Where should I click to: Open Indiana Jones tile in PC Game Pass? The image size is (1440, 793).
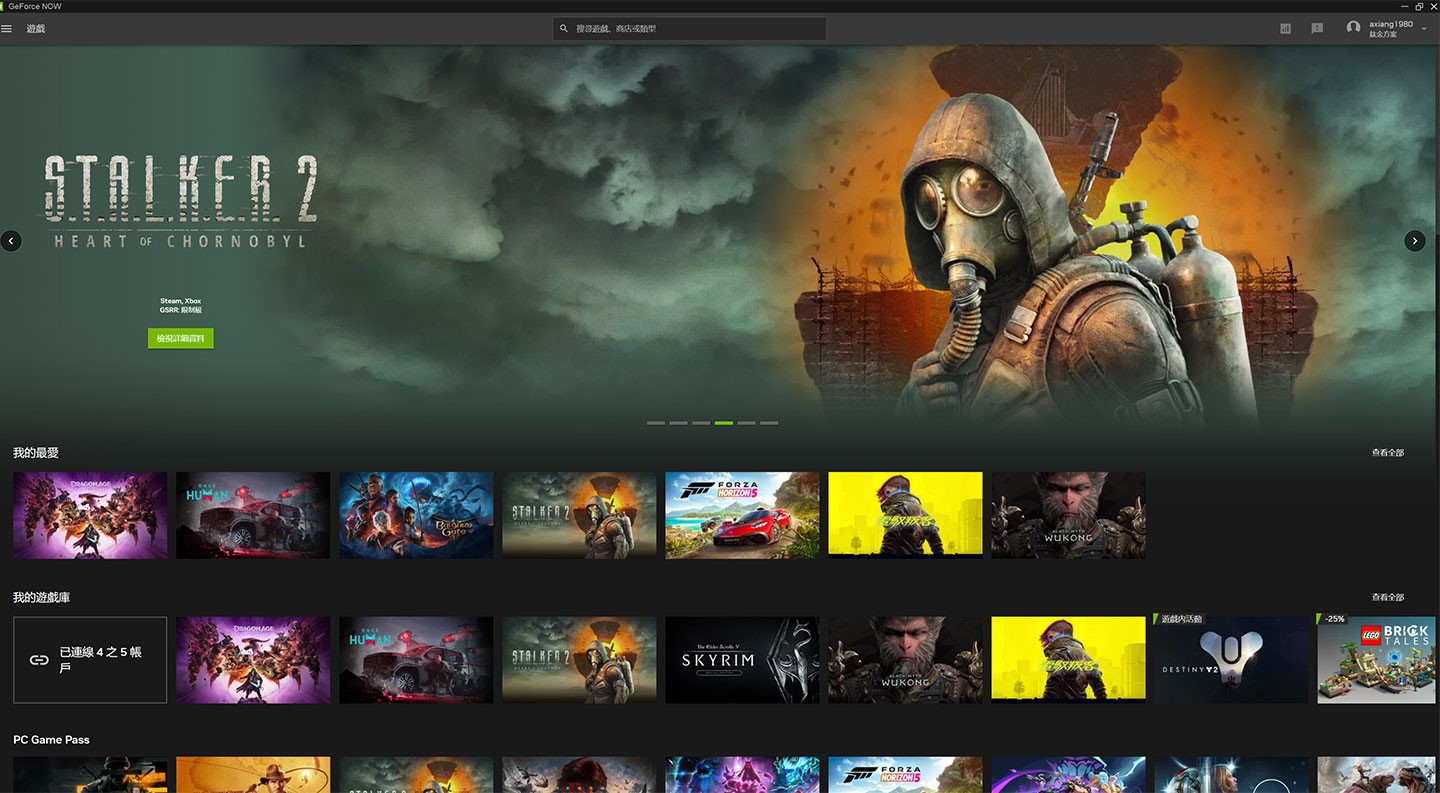pos(253,775)
